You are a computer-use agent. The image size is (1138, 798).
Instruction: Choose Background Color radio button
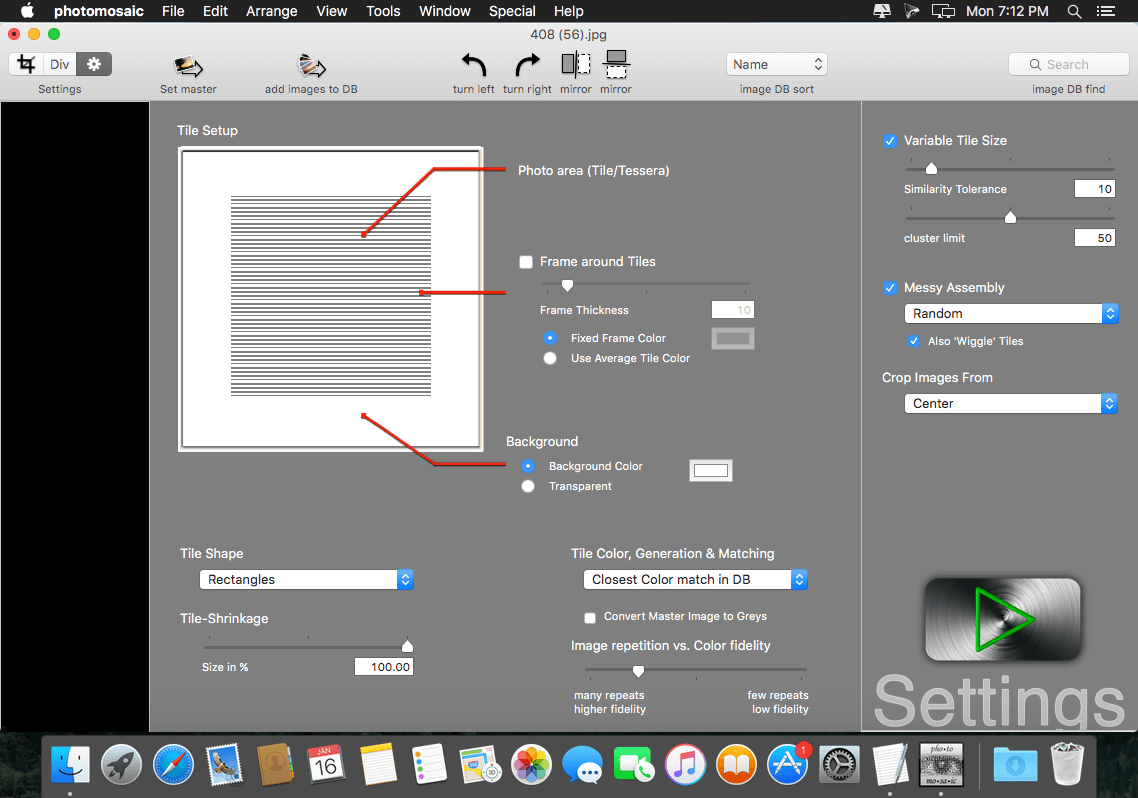click(528, 466)
